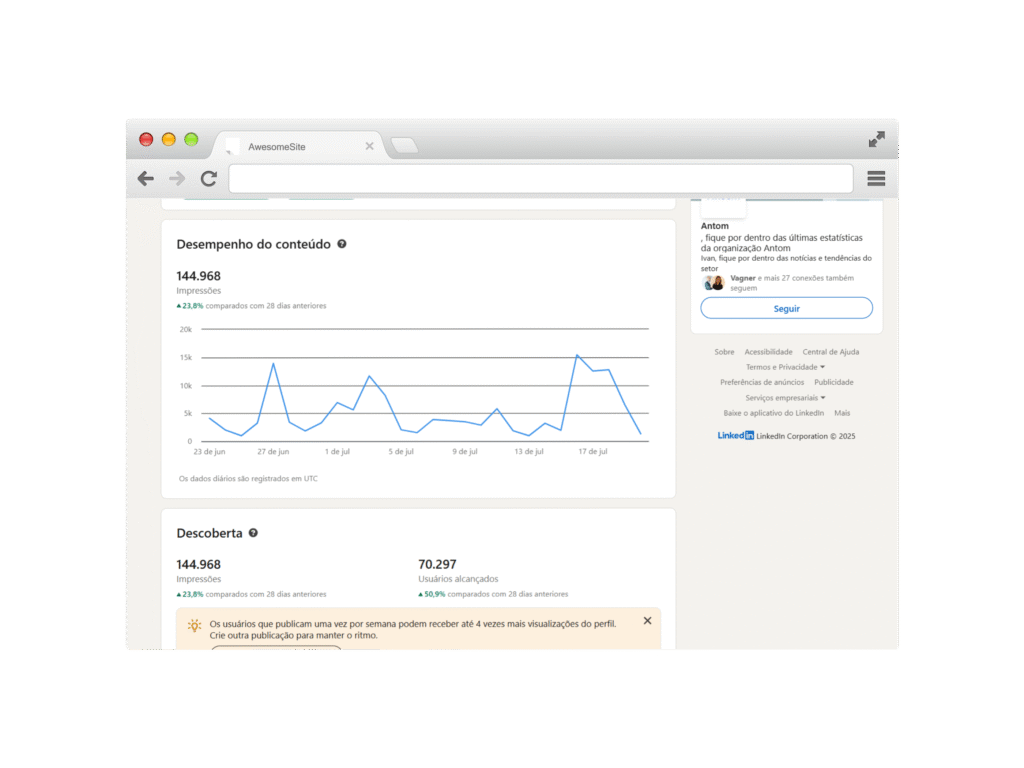
Task: Reload the page with refresh icon
Action: coord(208,179)
